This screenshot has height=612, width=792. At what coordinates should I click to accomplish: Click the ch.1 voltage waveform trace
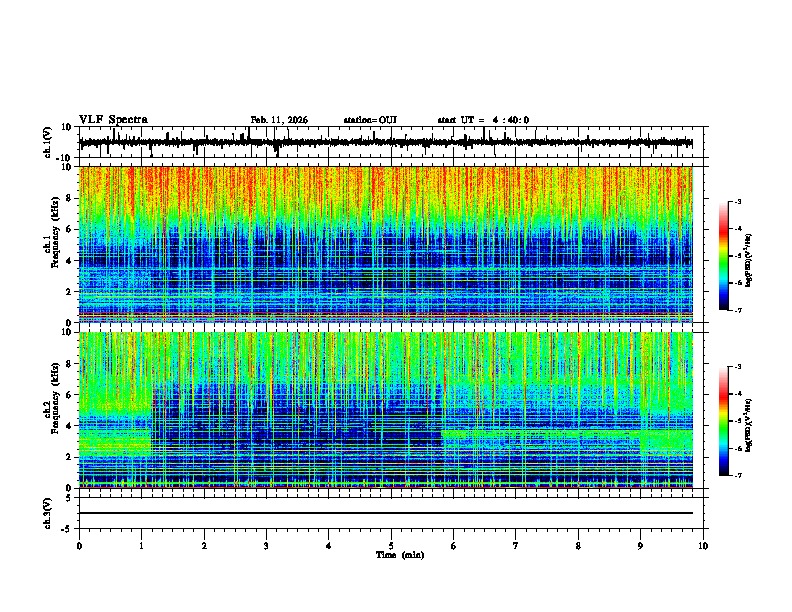385,143
